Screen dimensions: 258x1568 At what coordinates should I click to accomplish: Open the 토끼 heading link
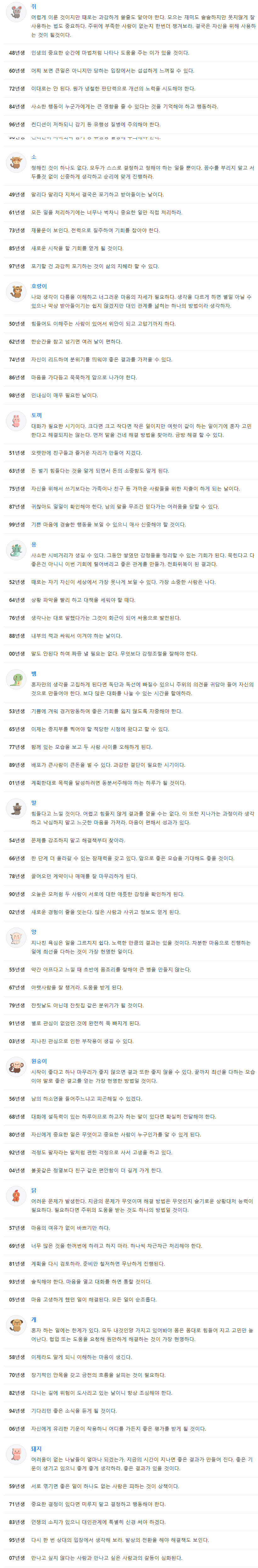[36, 415]
